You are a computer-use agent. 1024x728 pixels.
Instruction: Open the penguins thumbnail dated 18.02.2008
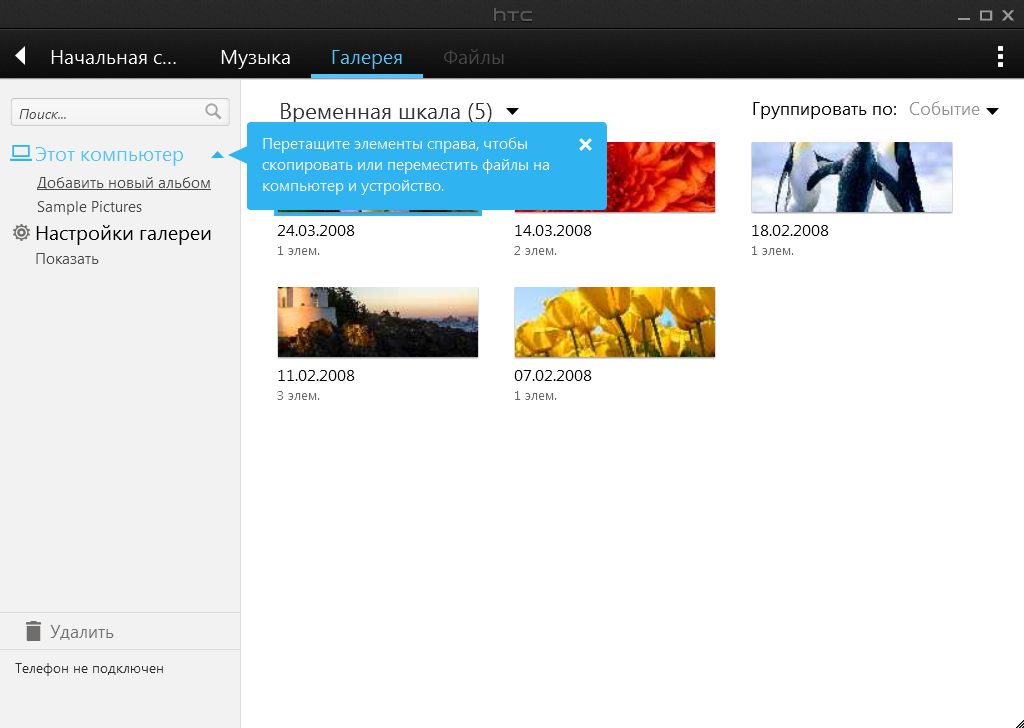(852, 177)
